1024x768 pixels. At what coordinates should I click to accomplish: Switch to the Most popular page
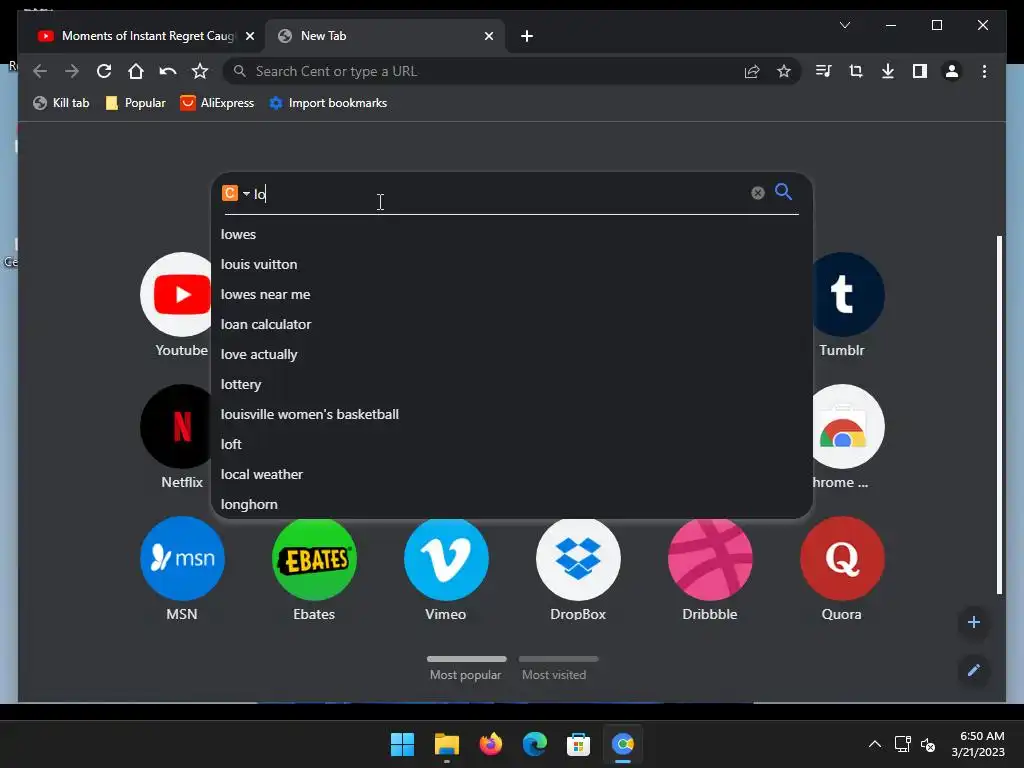click(466, 668)
